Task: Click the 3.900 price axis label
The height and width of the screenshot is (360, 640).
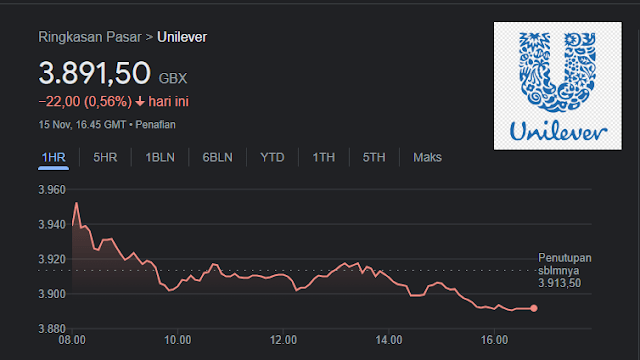Action: [x=52, y=294]
